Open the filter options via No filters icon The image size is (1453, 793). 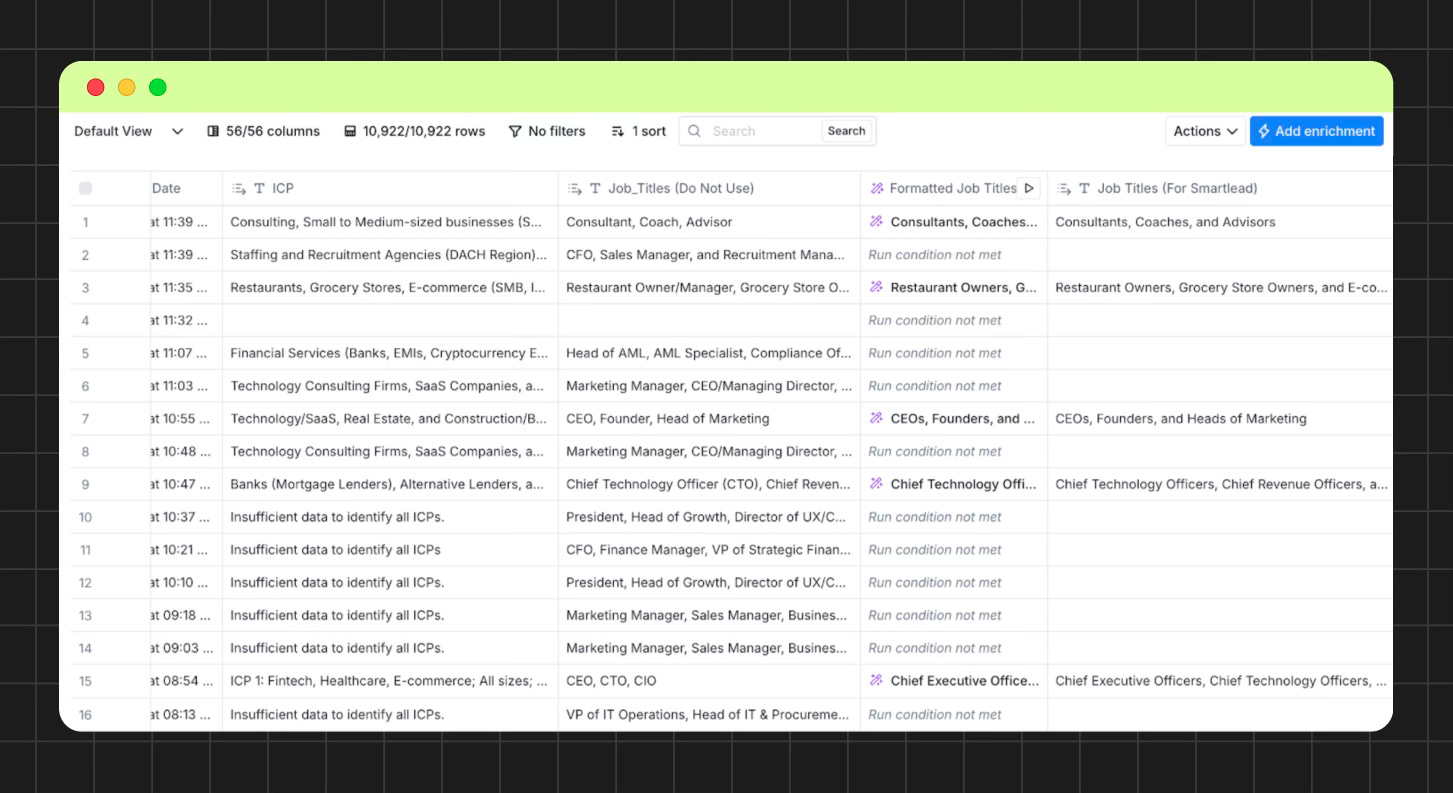pyautogui.click(x=514, y=131)
